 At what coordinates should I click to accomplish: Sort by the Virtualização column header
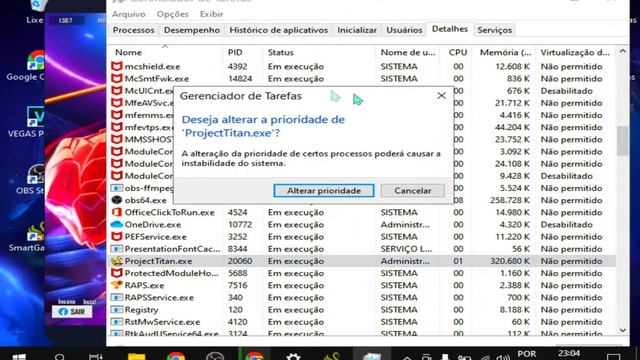[575, 53]
